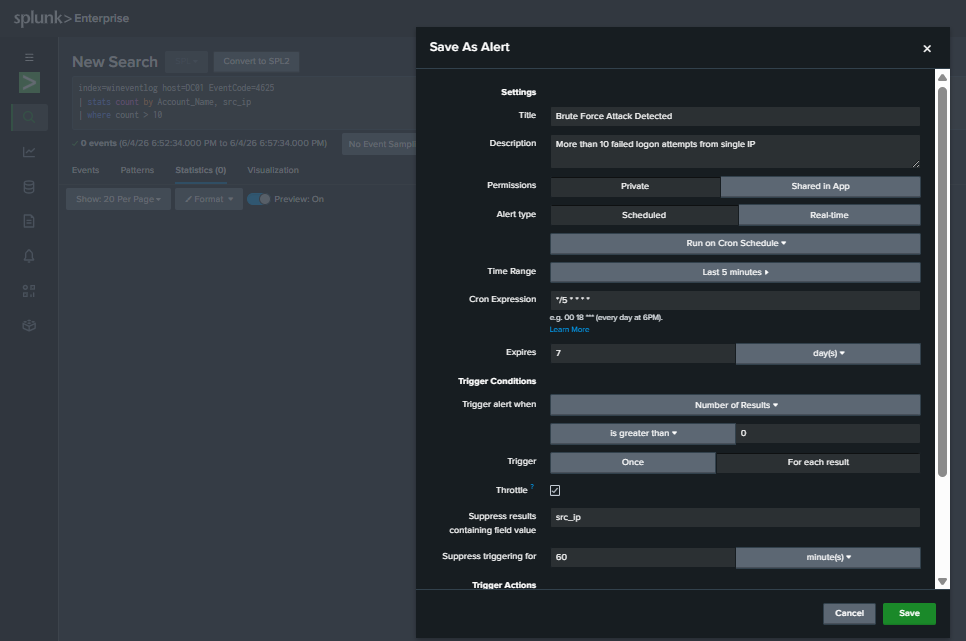966x641 pixels.
Task: Open the Number of Results dropdown
Action: tap(735, 405)
